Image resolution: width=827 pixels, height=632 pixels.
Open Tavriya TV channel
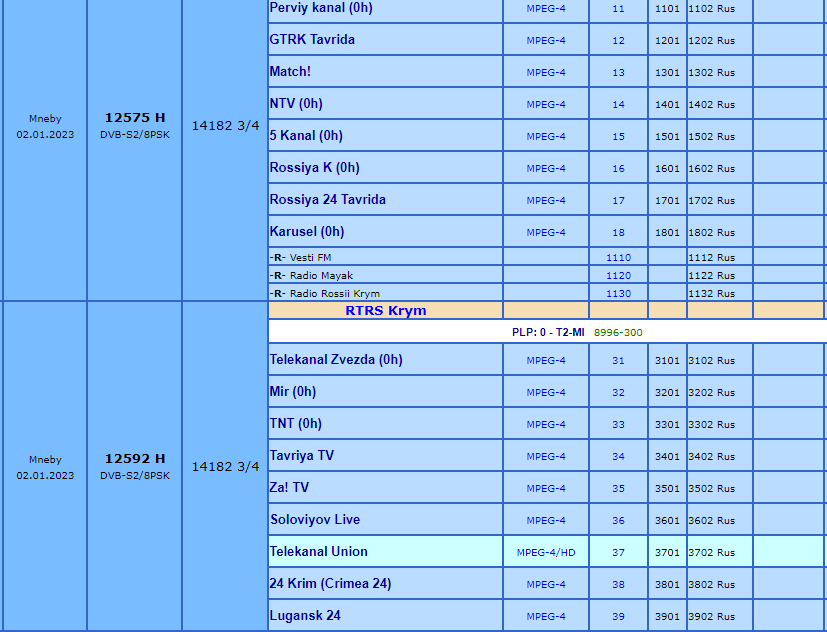302,456
